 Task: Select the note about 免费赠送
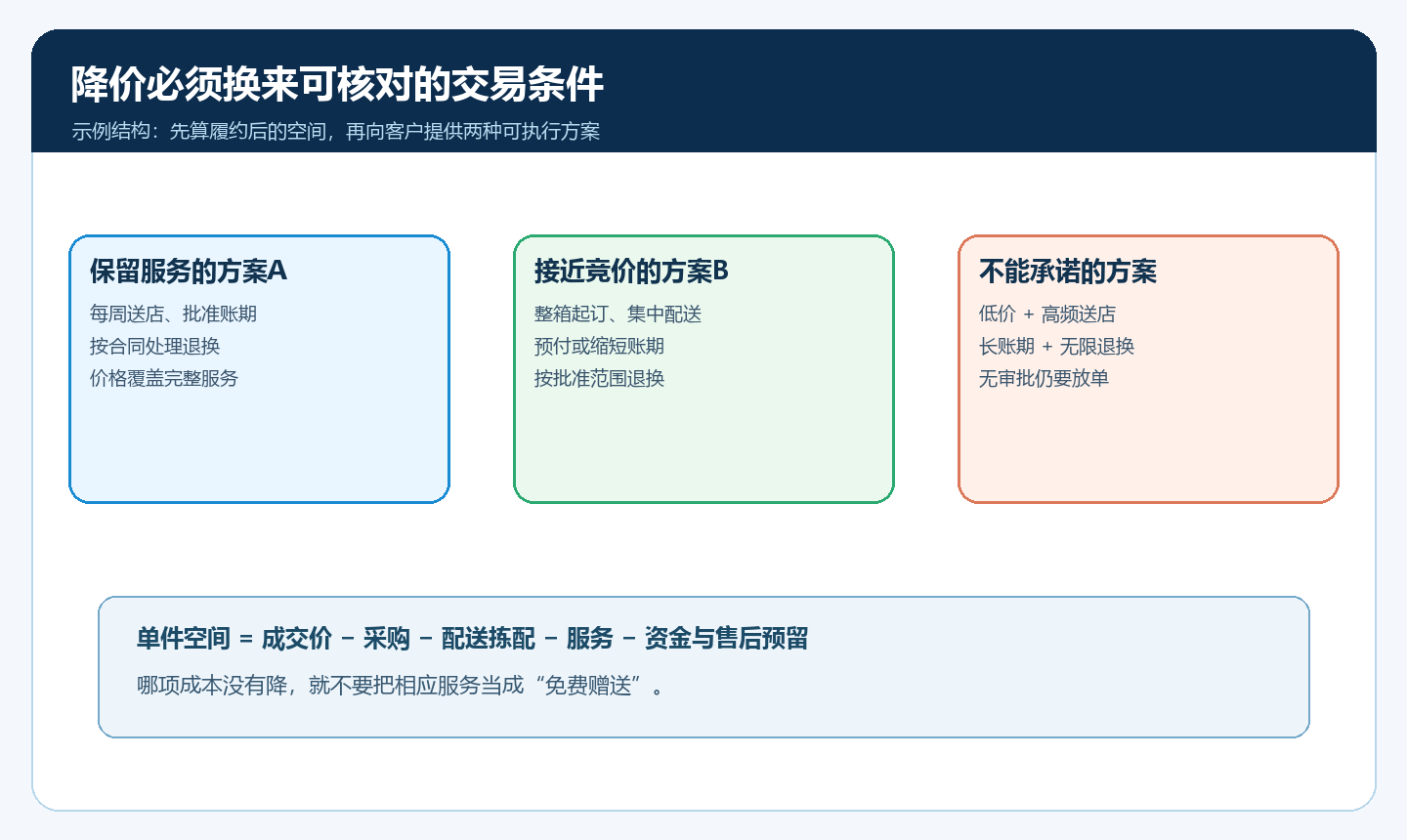[x=402, y=685]
